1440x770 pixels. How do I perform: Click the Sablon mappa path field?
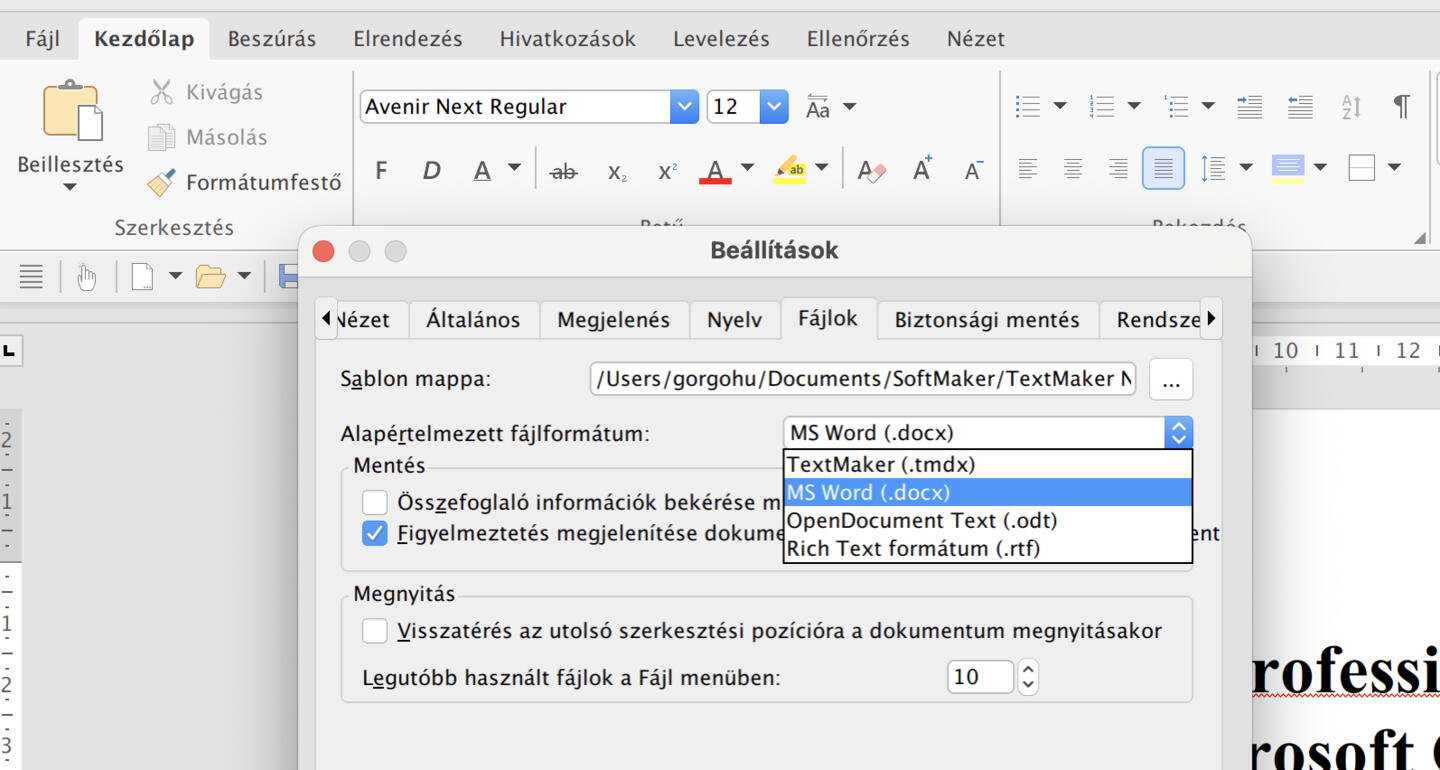[863, 379]
